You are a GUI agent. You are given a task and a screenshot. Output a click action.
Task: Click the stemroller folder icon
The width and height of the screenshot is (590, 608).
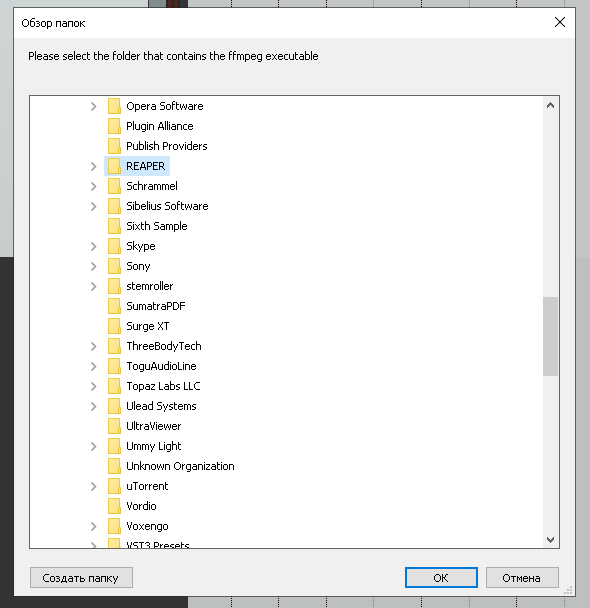coord(114,286)
